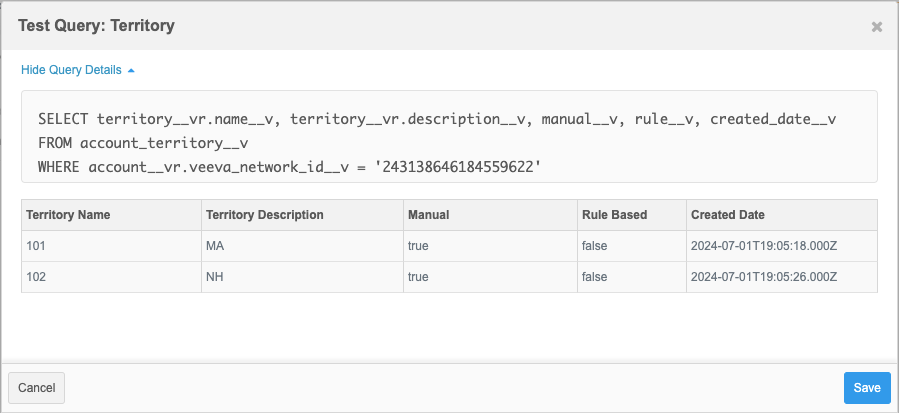The image size is (899, 413).
Task: Click the Territory Name column header
Action: coord(68,215)
